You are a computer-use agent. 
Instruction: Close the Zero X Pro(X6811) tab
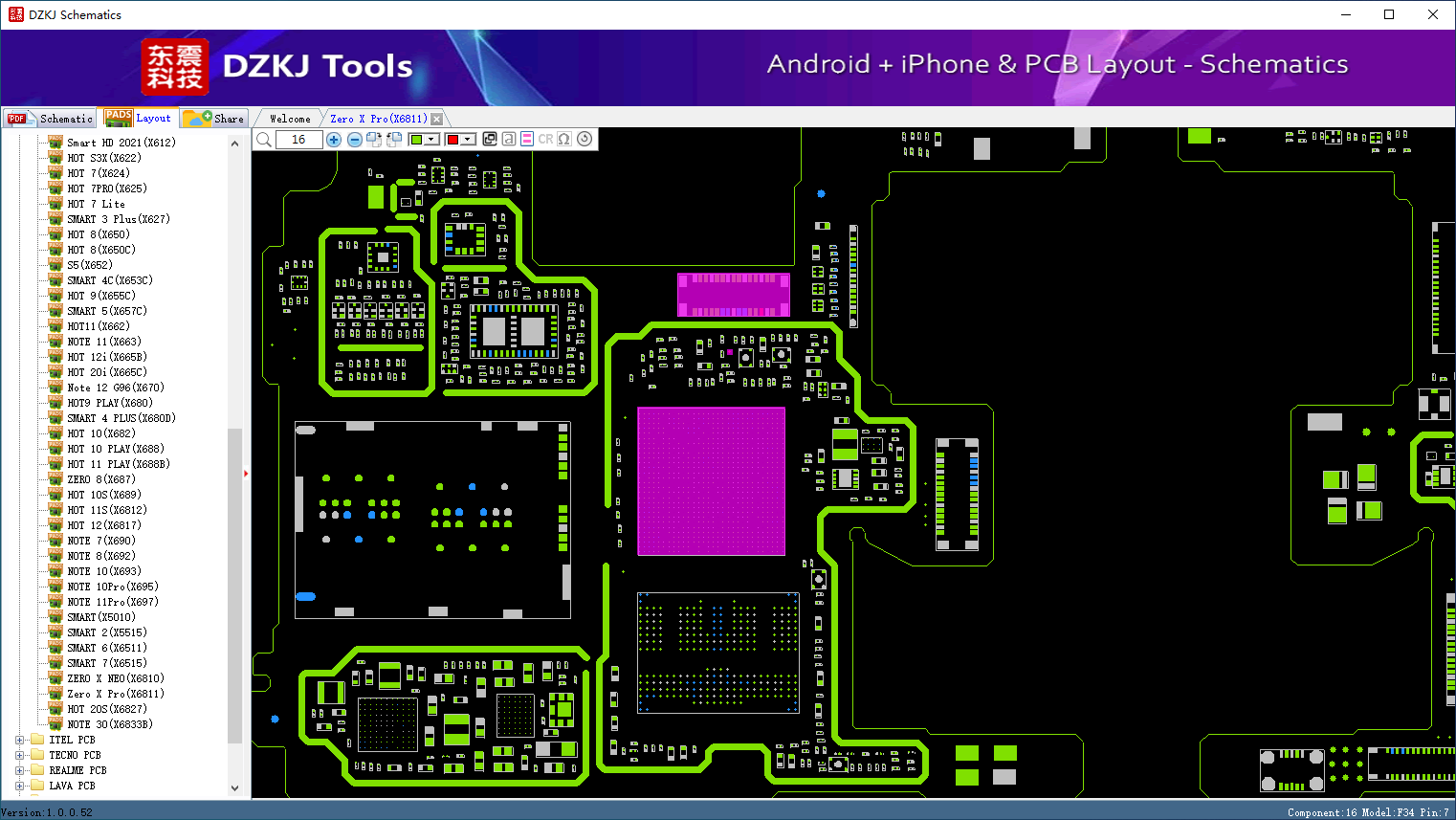coord(437,120)
